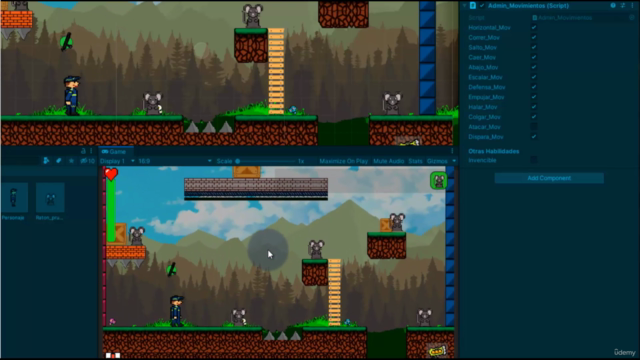Toggle the Gizmos button

click(x=437, y=161)
